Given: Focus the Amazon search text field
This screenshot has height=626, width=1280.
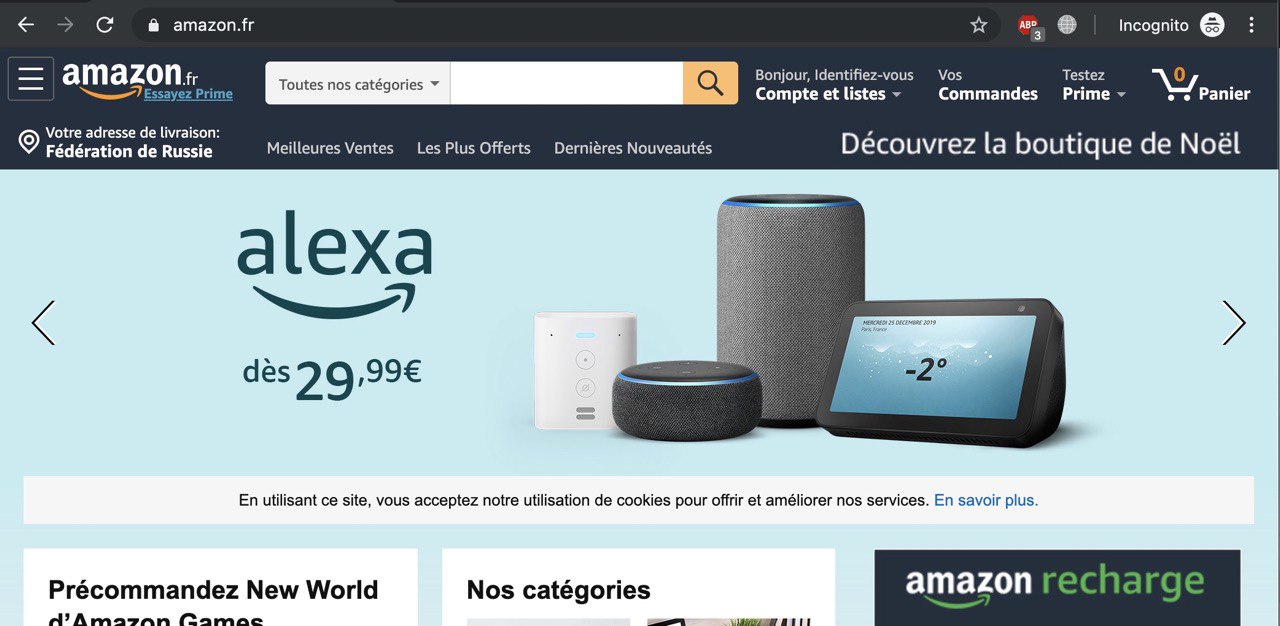Looking at the screenshot, I should point(567,83).
